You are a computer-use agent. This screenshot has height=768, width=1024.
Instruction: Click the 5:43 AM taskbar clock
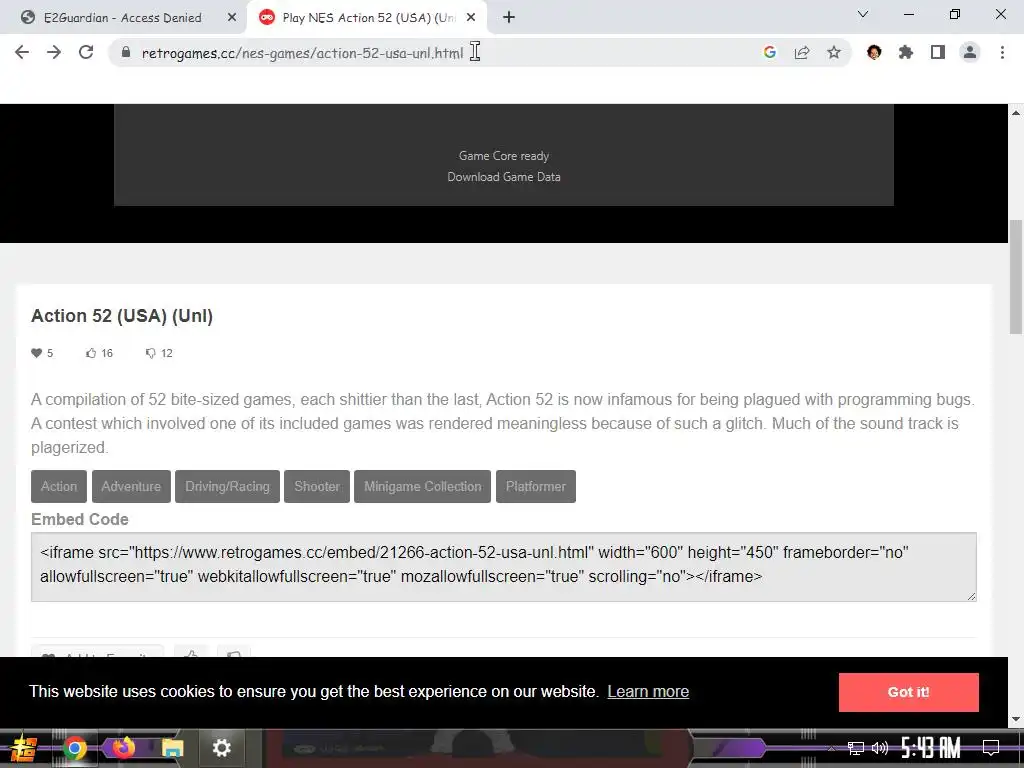pyautogui.click(x=931, y=748)
